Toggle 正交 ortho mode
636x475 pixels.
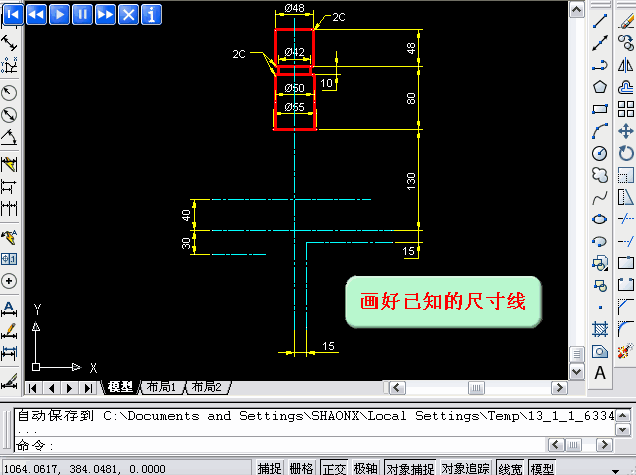pos(334,469)
